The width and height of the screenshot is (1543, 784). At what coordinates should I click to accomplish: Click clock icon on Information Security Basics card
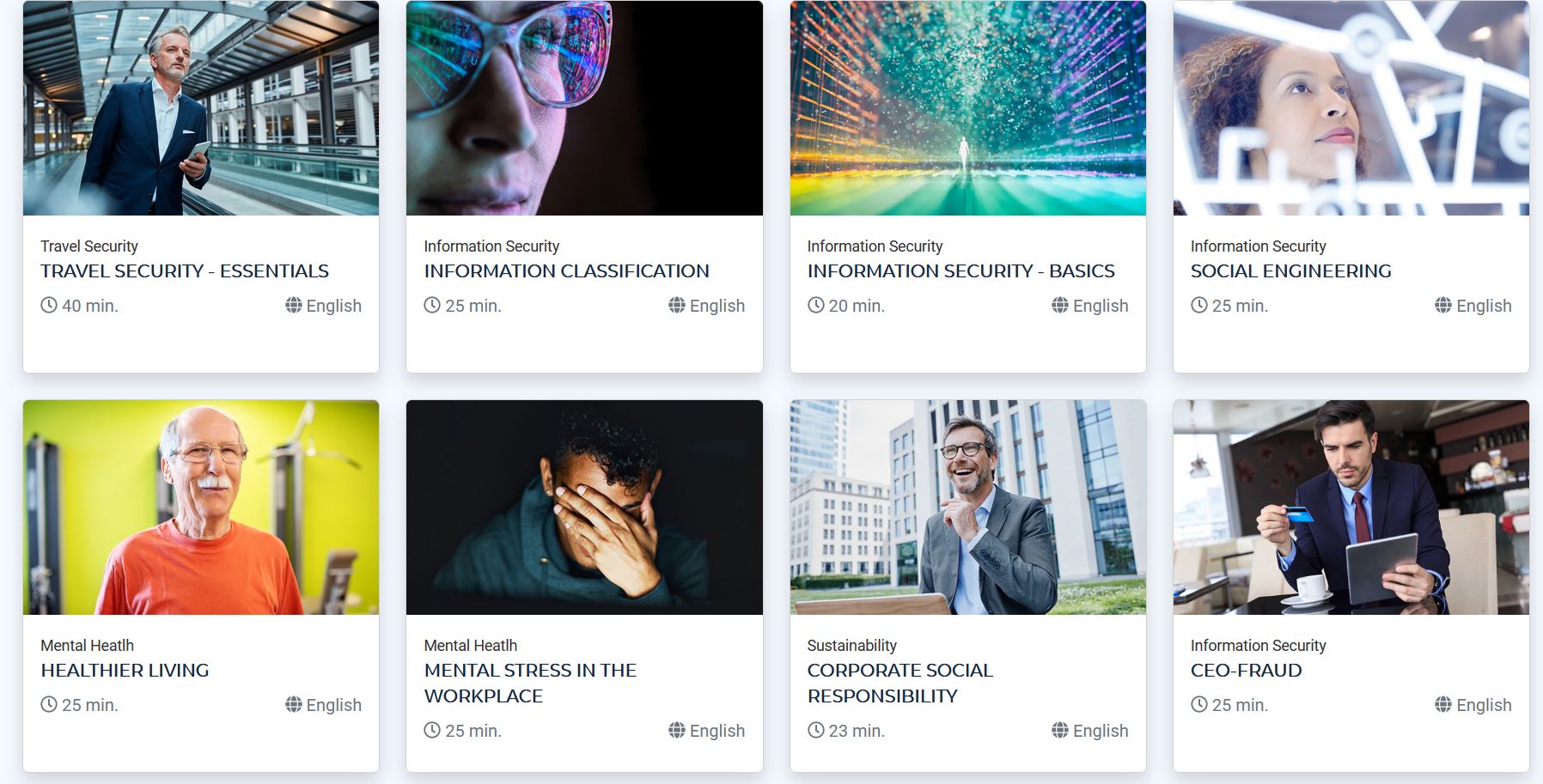click(815, 305)
